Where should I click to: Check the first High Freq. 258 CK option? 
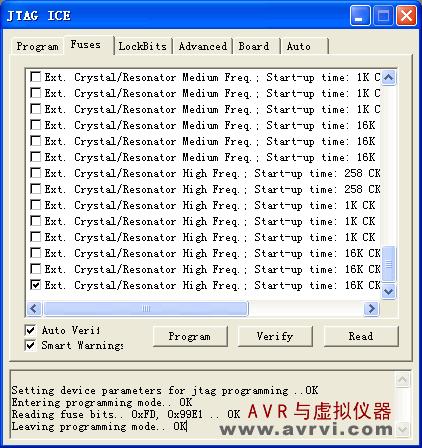pyautogui.click(x=35, y=173)
